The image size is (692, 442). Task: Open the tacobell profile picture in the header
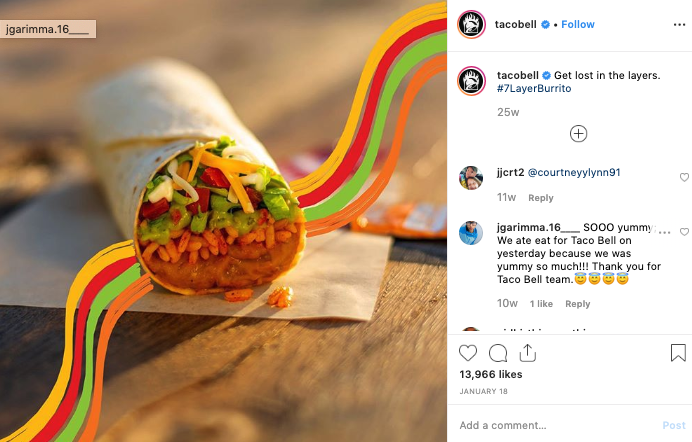pyautogui.click(x=471, y=24)
